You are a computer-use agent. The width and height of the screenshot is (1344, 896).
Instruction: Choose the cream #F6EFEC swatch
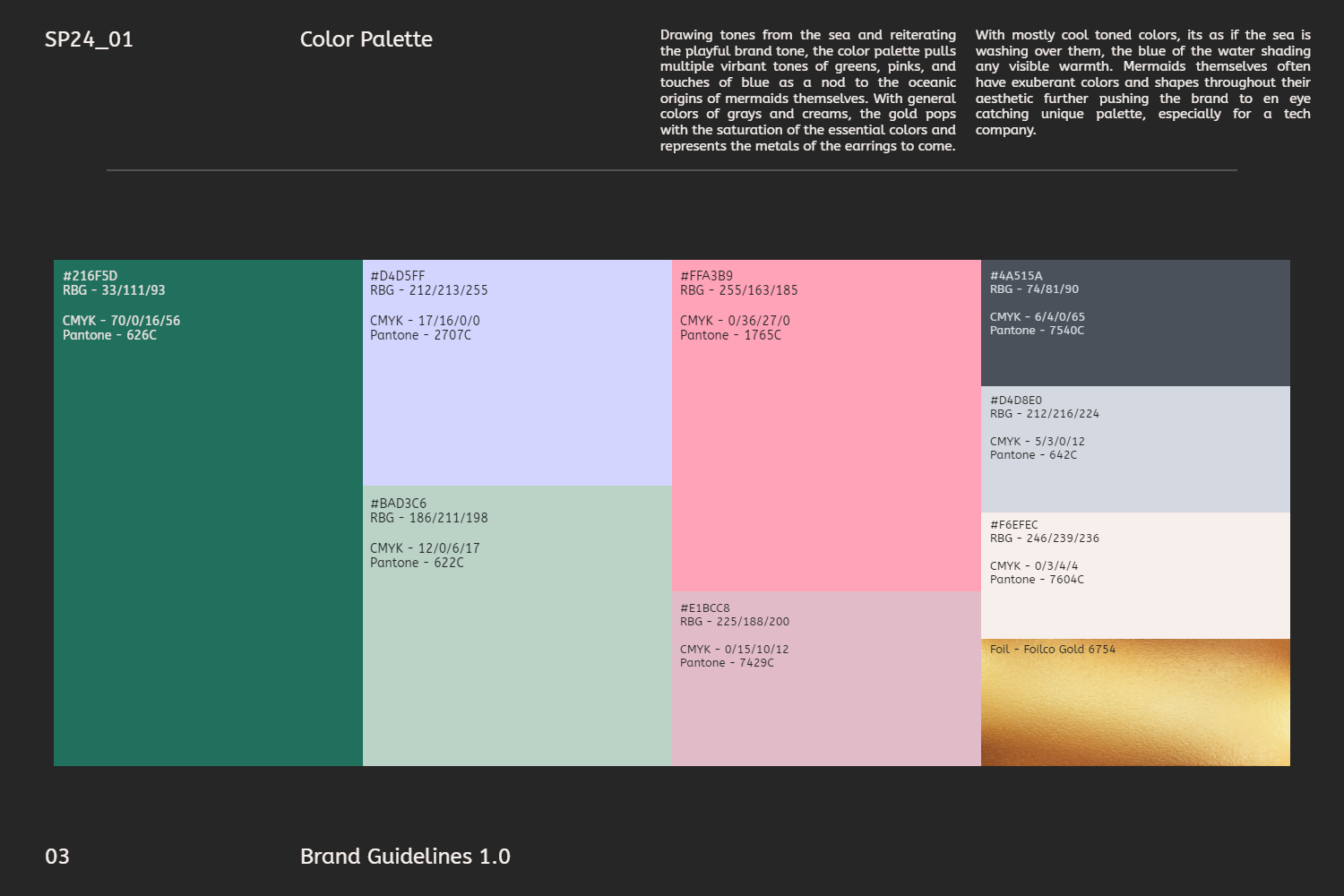pyautogui.click(x=1135, y=575)
